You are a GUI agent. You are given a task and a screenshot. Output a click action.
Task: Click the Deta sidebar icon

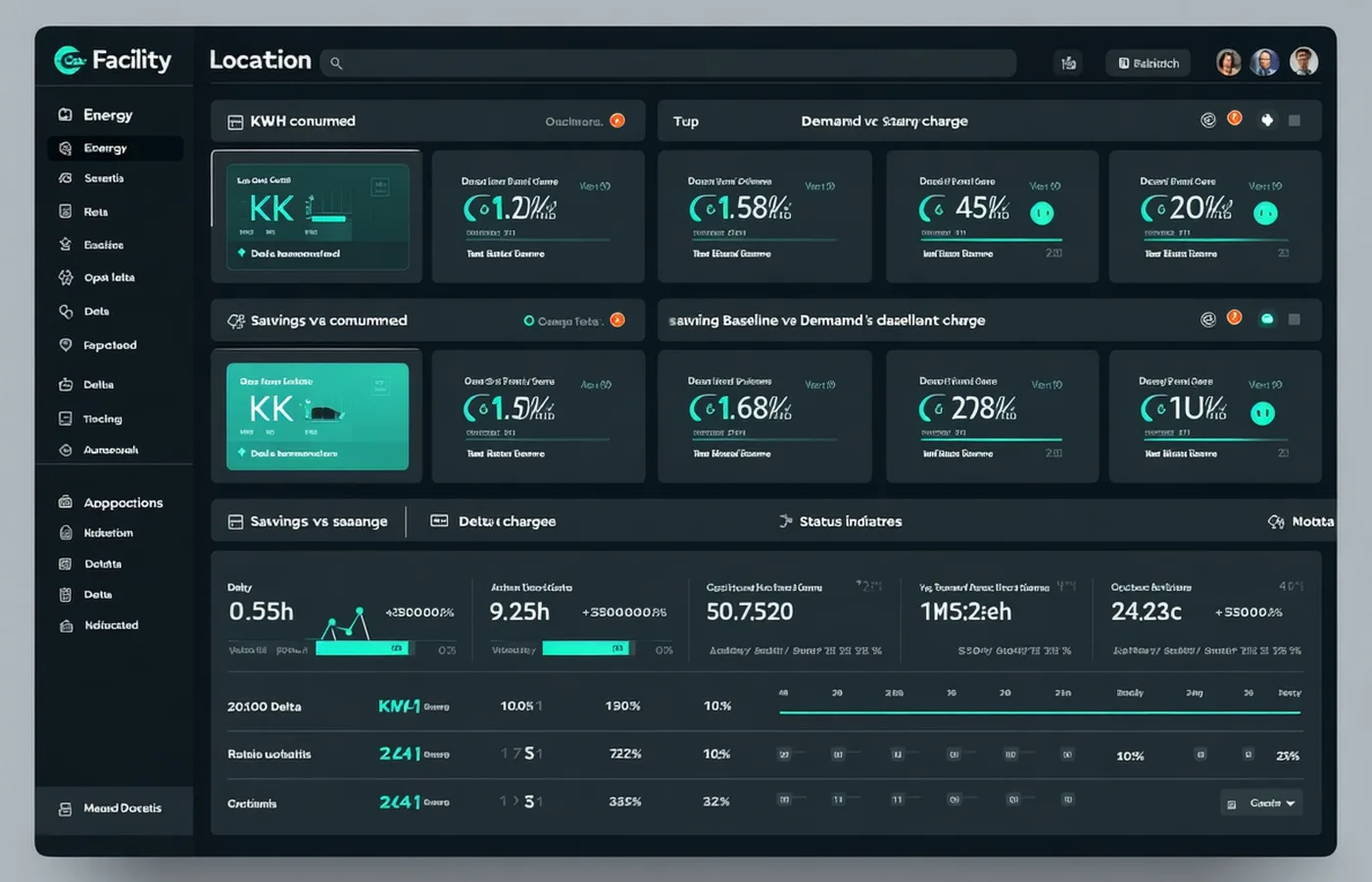(x=66, y=312)
